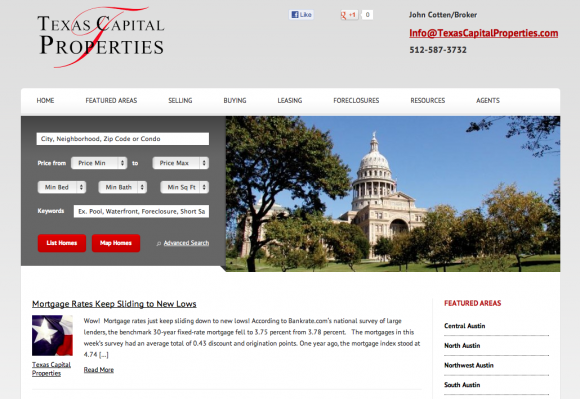Open the Min Bath dropdown
The height and width of the screenshot is (399, 580).
point(122,187)
